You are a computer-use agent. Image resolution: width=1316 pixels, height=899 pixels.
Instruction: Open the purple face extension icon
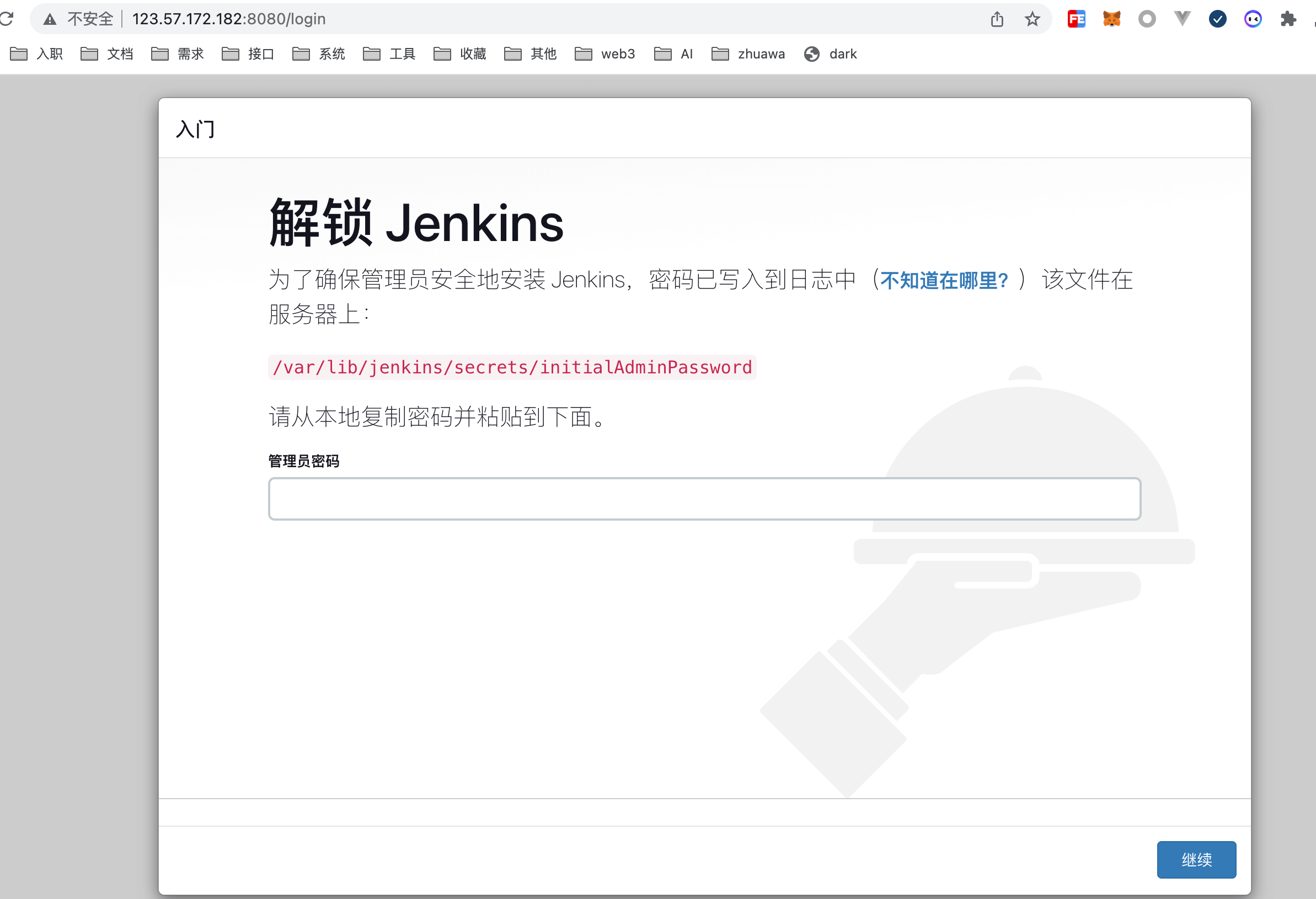pos(1253,19)
